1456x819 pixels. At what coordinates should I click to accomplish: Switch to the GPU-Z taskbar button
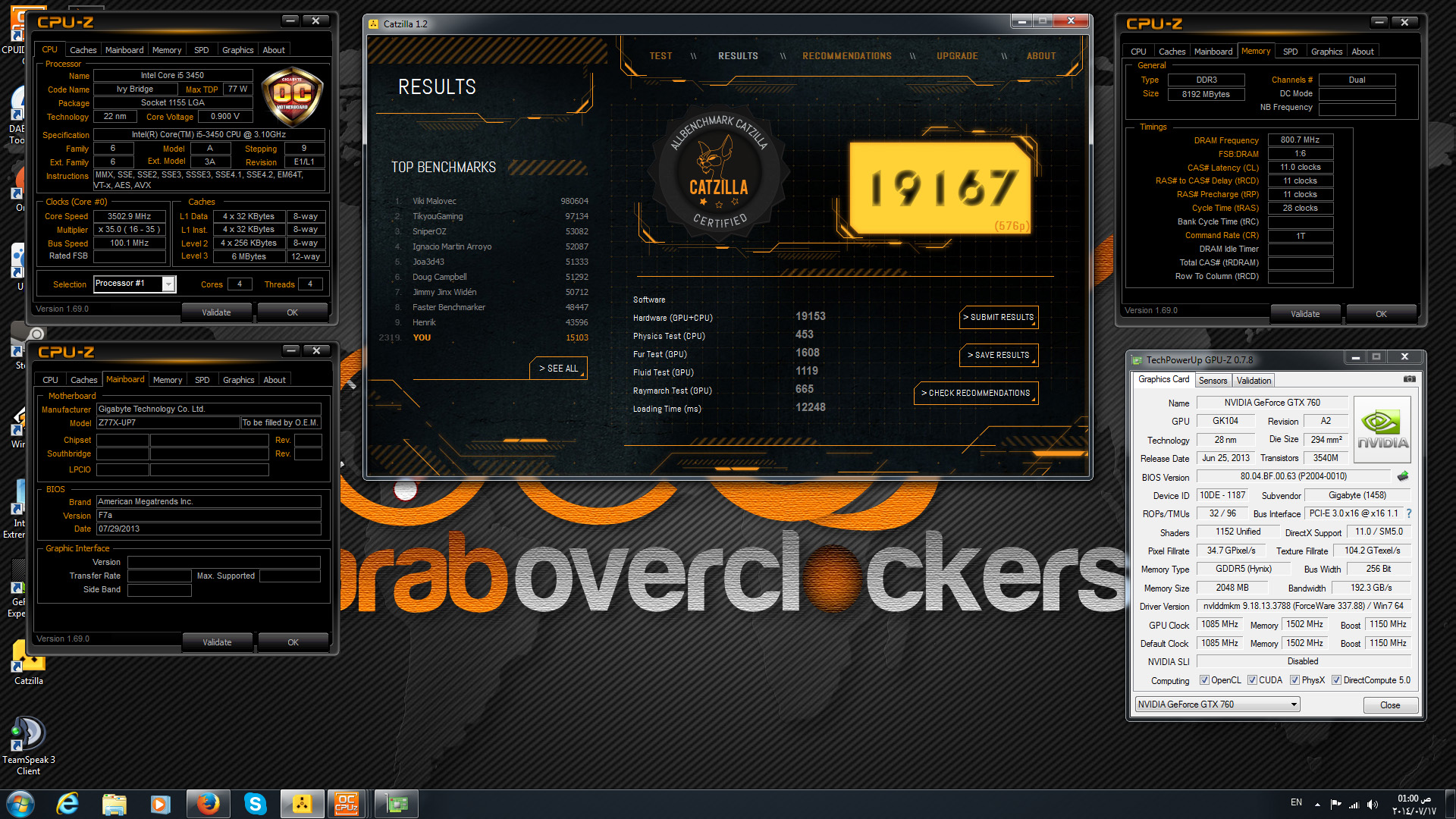click(x=397, y=804)
